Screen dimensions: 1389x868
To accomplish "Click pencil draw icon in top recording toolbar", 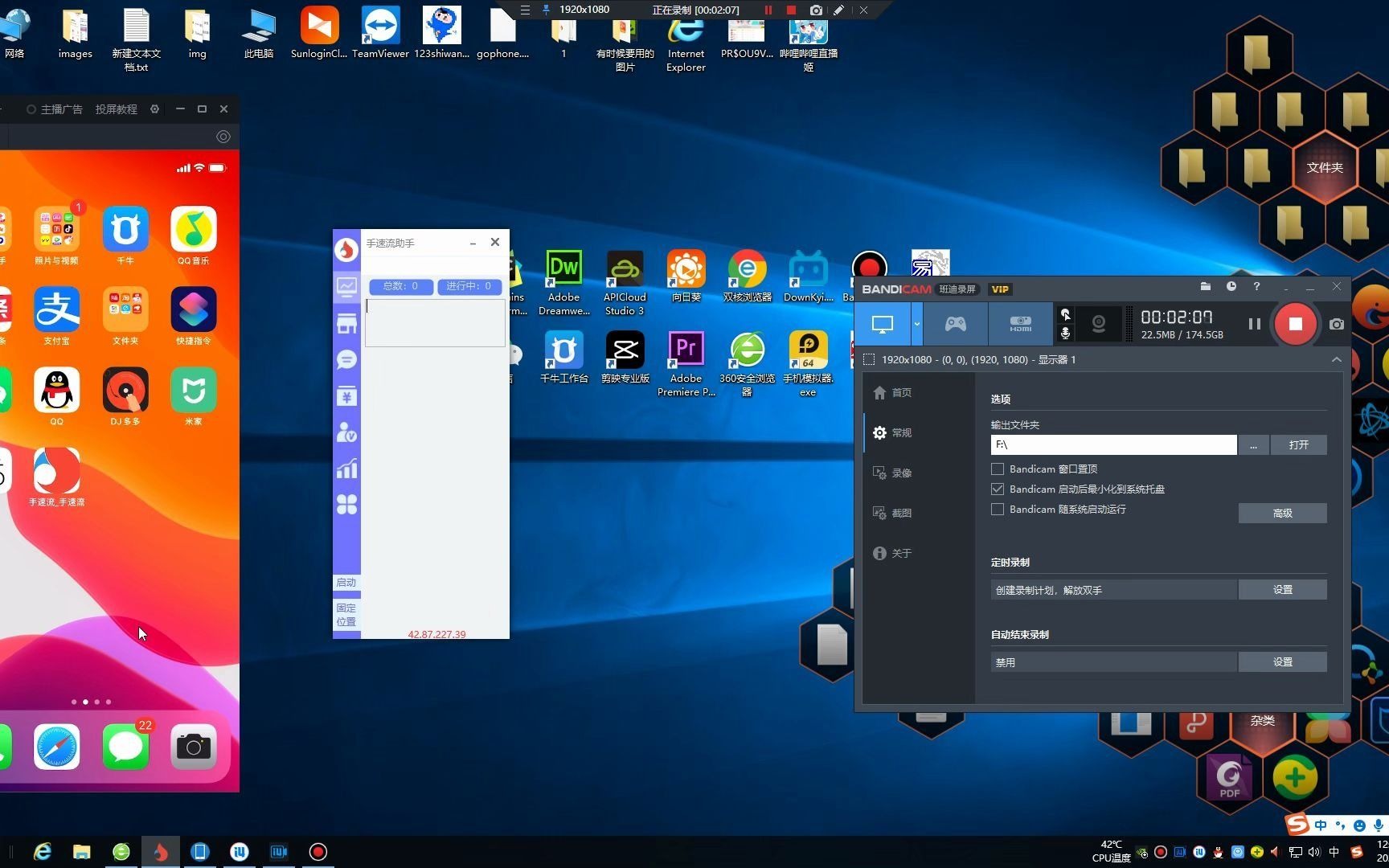I will pyautogui.click(x=838, y=10).
